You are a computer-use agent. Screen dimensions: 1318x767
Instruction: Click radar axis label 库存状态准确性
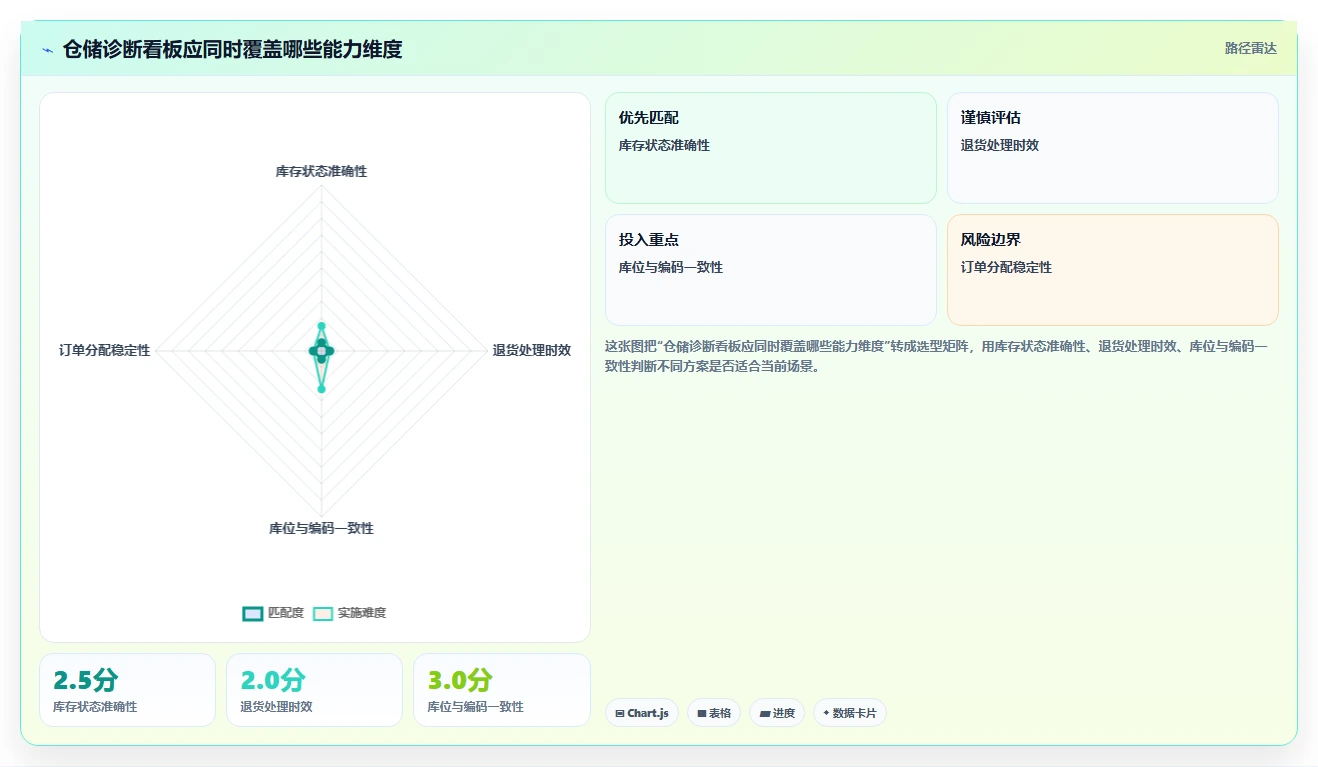point(321,171)
